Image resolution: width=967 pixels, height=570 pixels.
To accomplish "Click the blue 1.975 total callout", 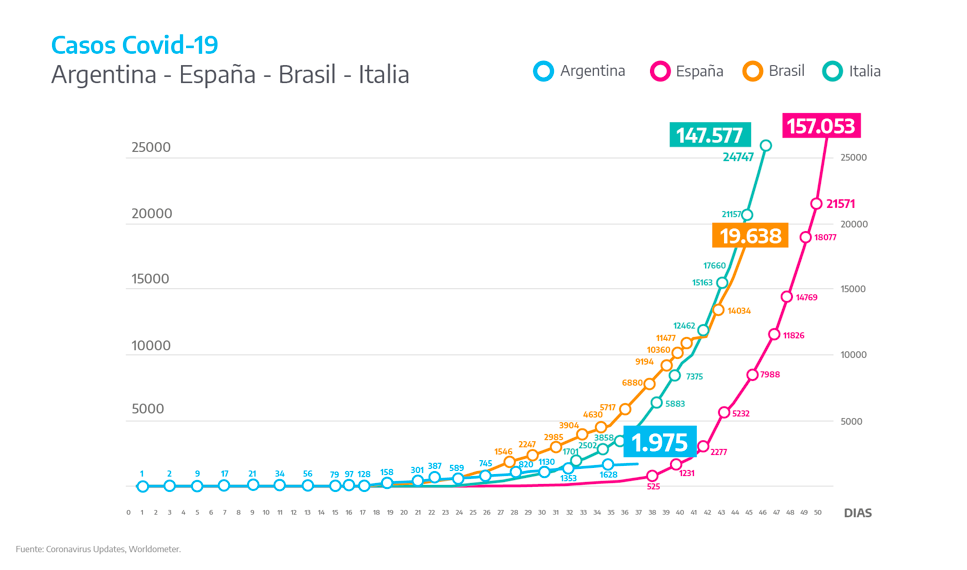I will (660, 442).
